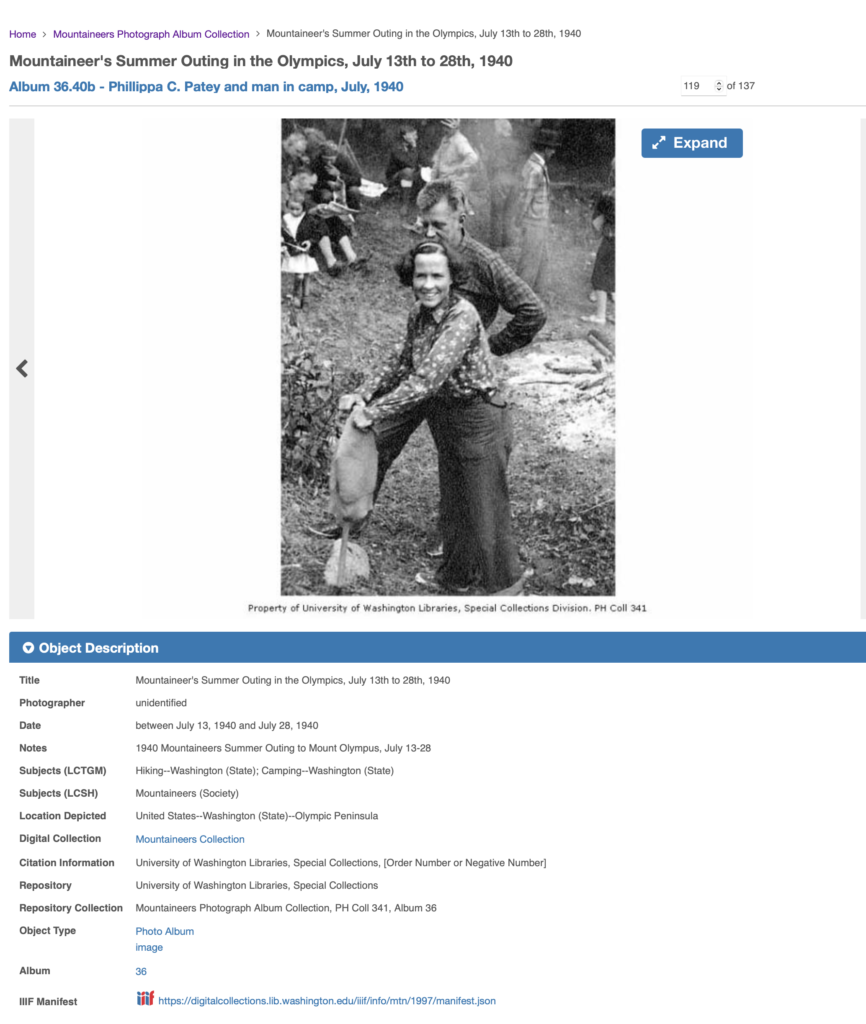This screenshot has width=866, height=1024.
Task: Open the Mountaineers Collection link
Action: coord(190,839)
